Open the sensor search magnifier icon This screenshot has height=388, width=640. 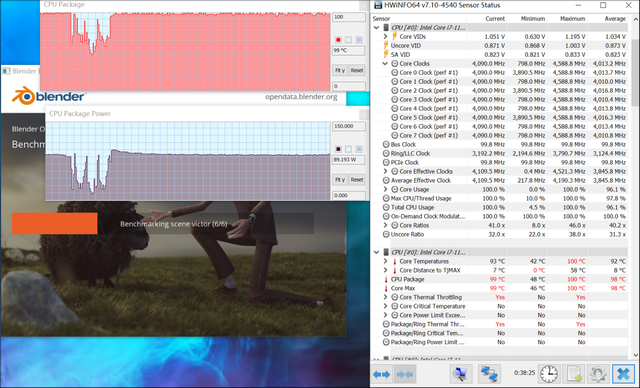[460, 374]
